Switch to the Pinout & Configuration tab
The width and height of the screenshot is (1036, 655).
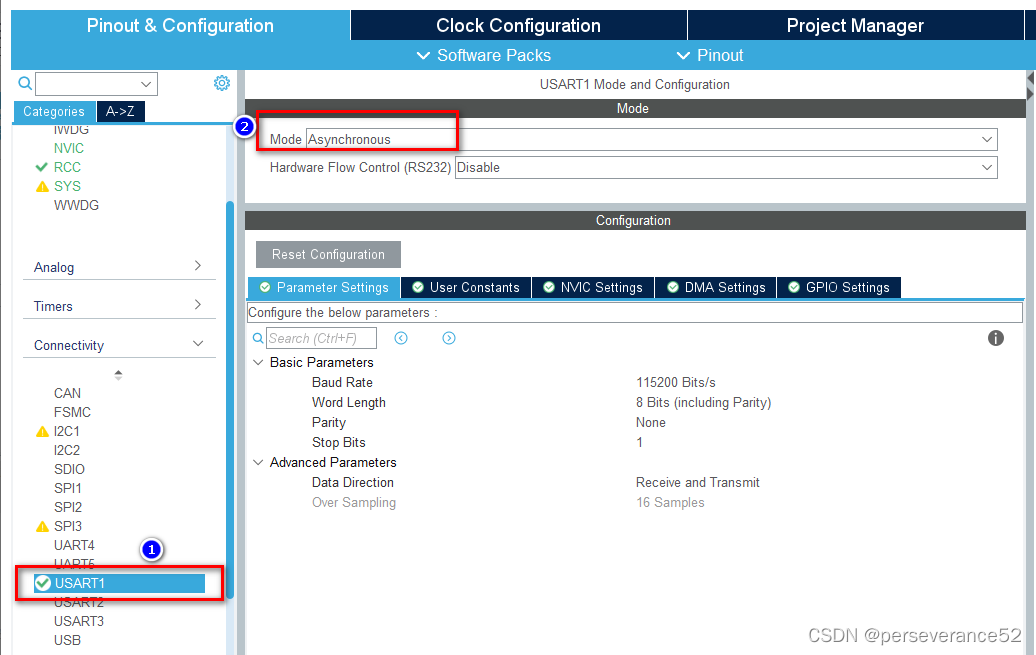click(180, 26)
